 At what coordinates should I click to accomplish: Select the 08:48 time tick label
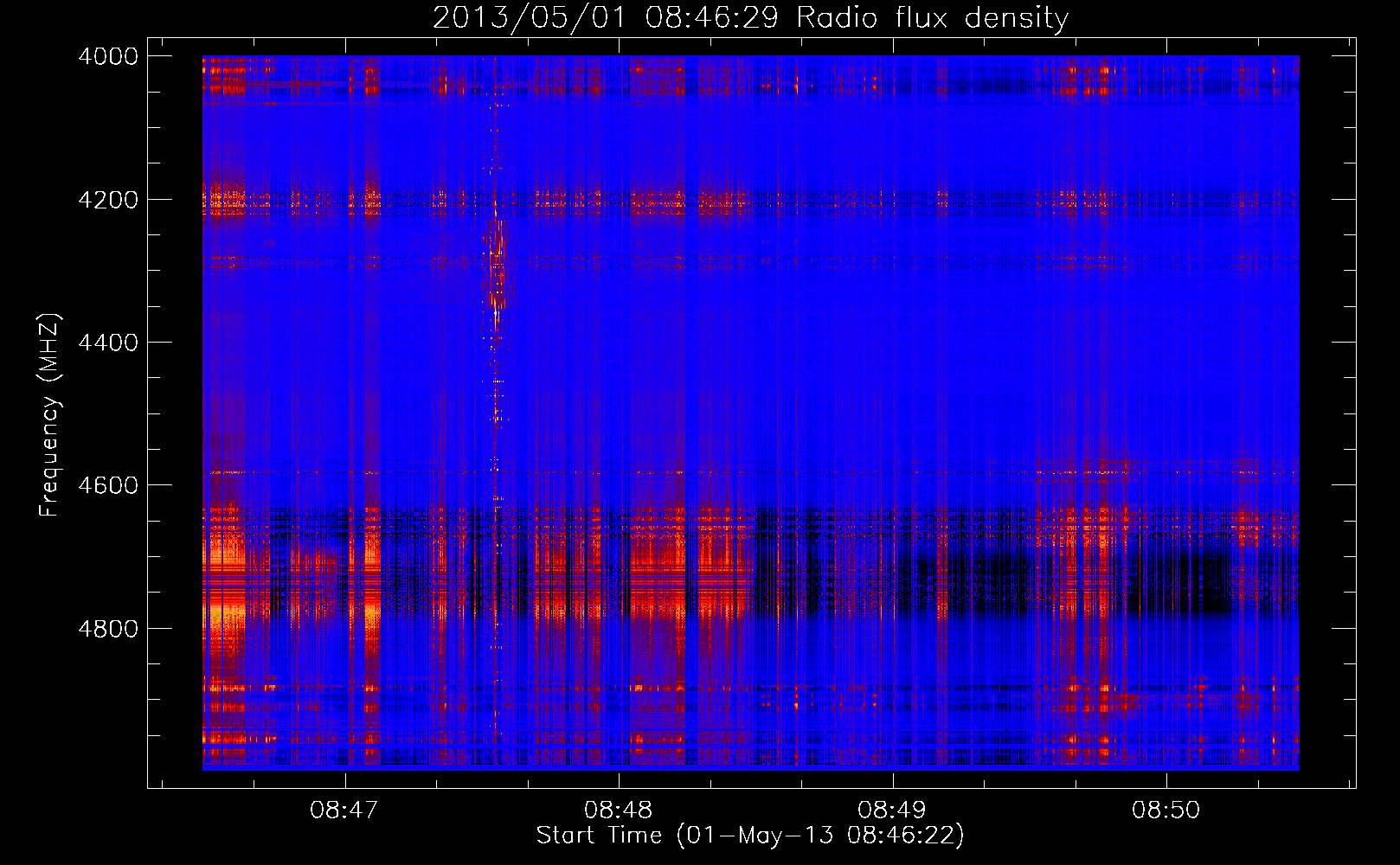click(x=619, y=811)
